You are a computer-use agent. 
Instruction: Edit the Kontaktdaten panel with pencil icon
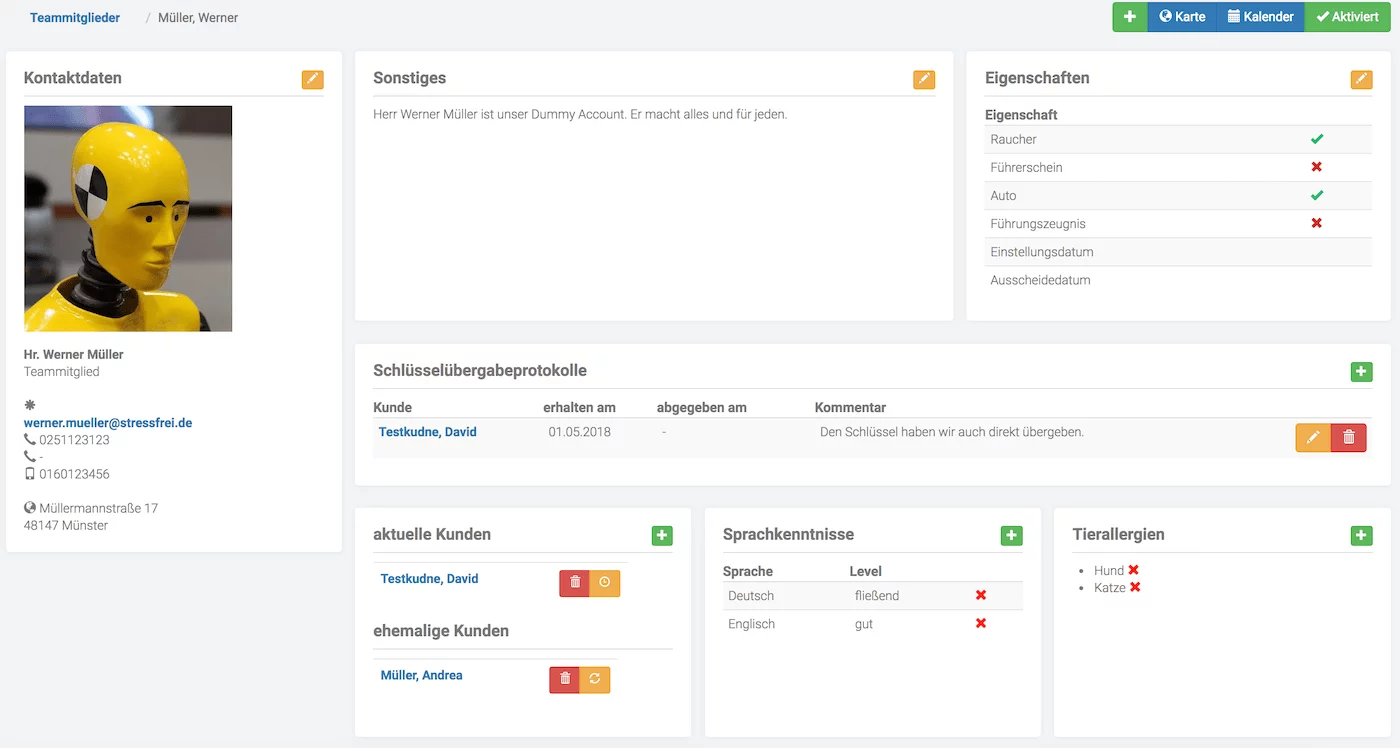tap(312, 79)
